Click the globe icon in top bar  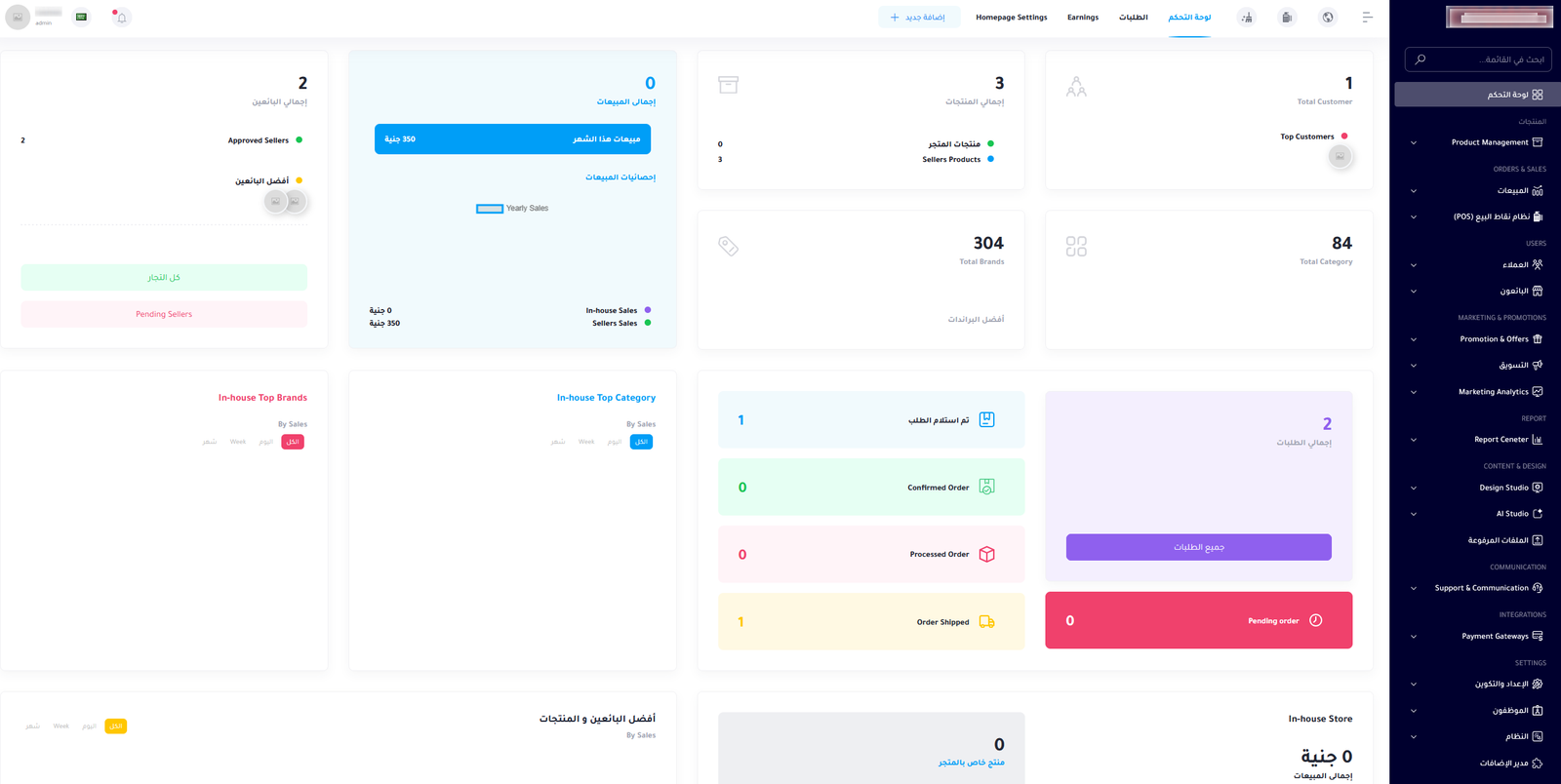(1328, 18)
